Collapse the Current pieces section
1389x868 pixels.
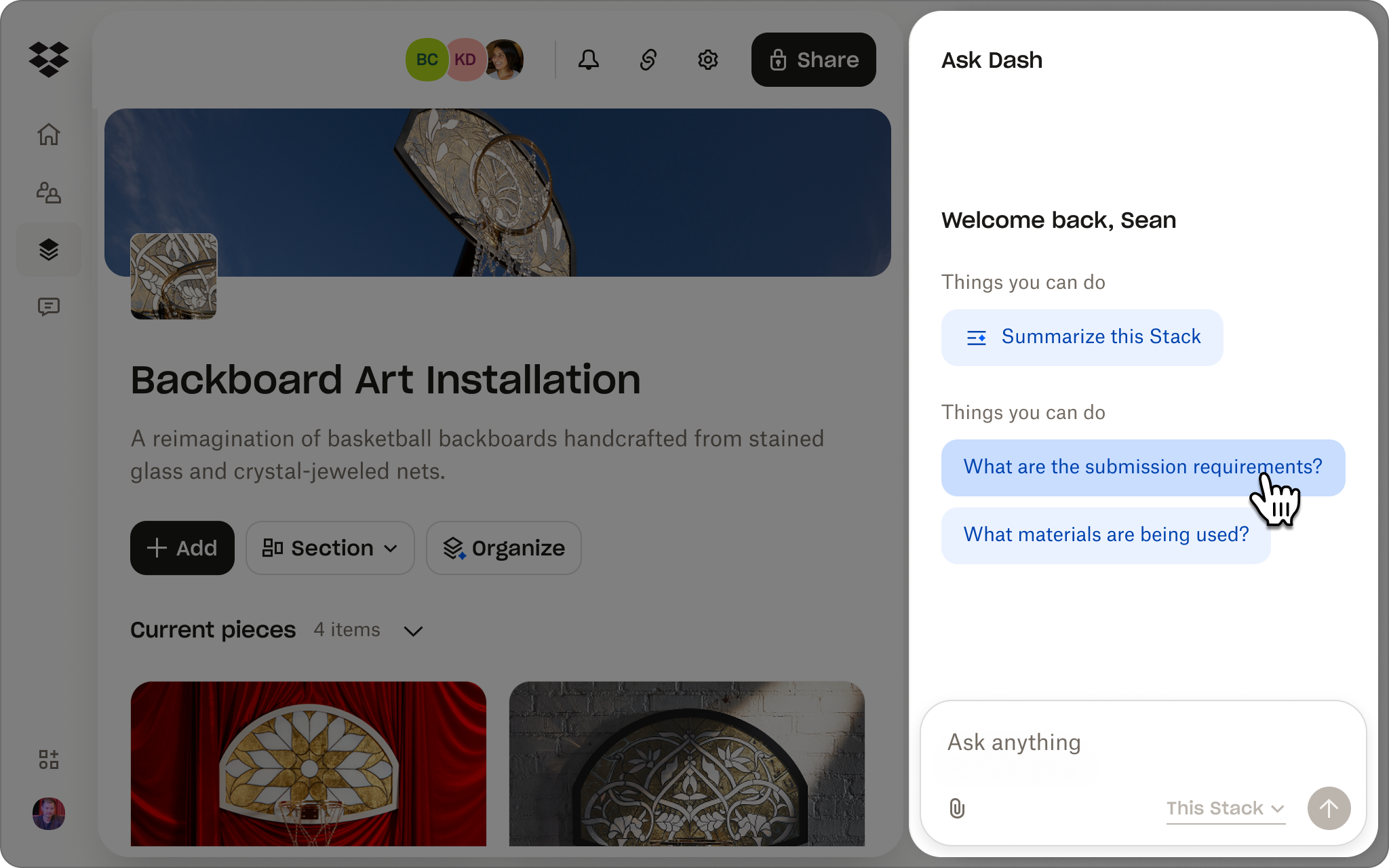pyautogui.click(x=414, y=631)
